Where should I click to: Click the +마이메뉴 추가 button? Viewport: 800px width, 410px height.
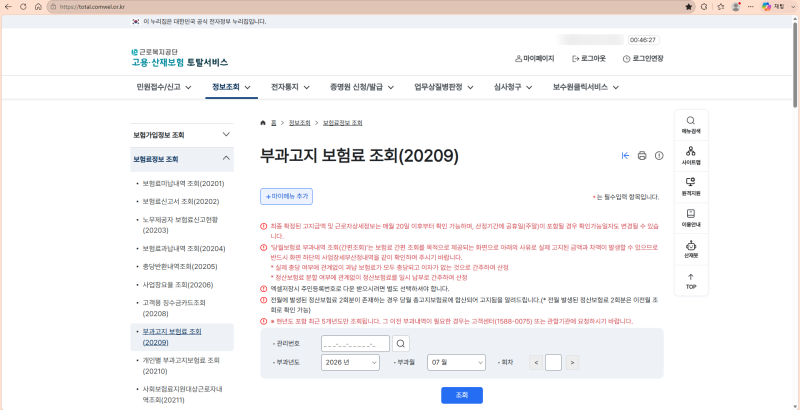pyautogui.click(x=286, y=196)
